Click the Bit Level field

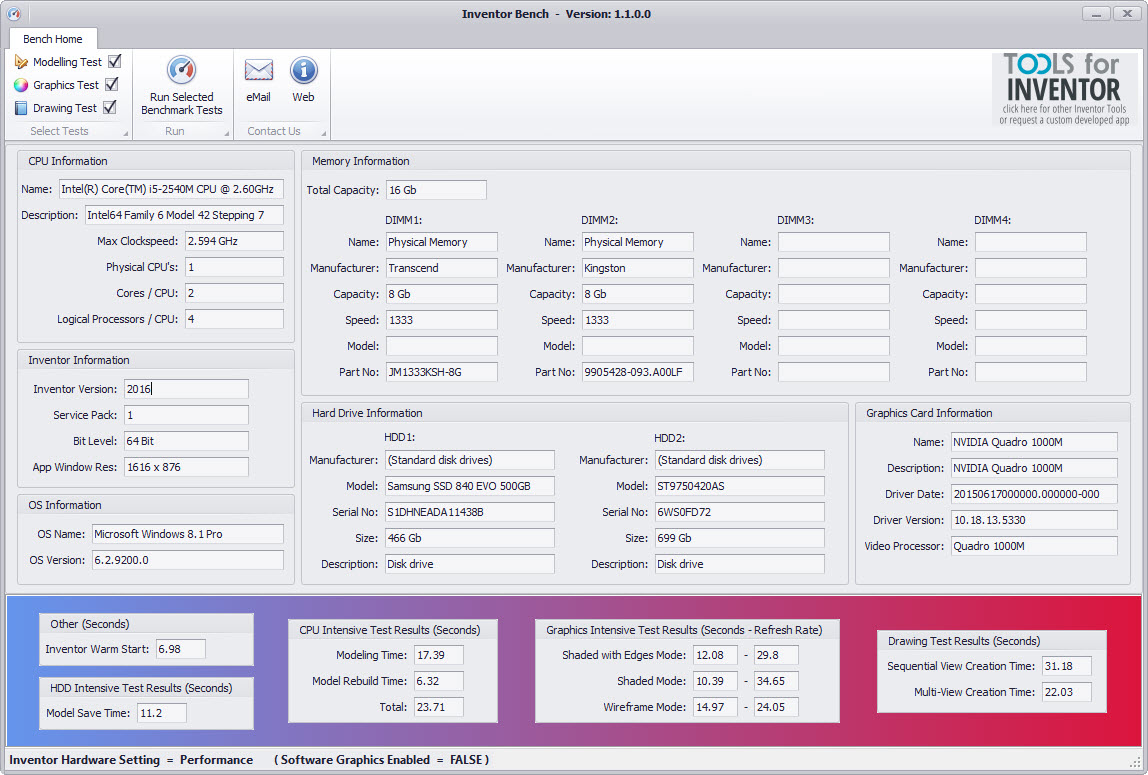click(186, 441)
